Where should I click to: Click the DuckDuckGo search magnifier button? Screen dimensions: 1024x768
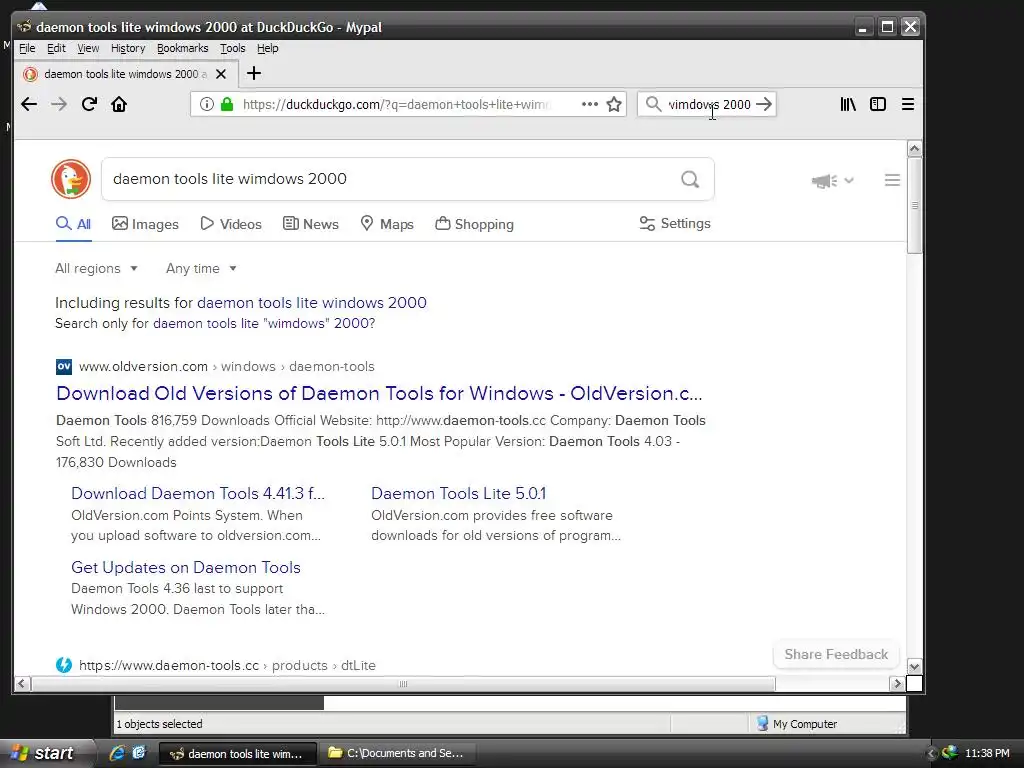pos(690,179)
